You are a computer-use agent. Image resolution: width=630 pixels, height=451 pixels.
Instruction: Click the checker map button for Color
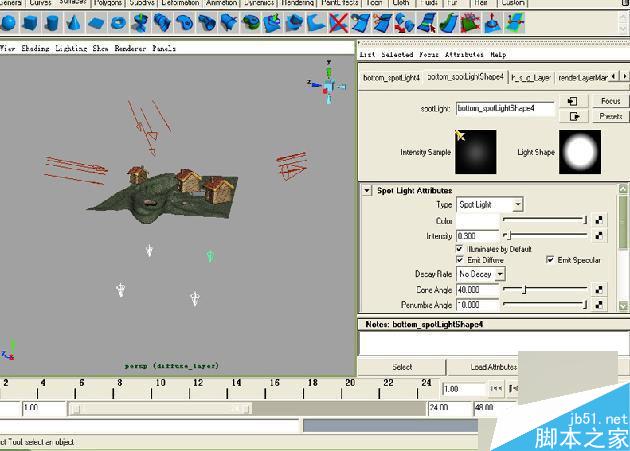[599, 220]
